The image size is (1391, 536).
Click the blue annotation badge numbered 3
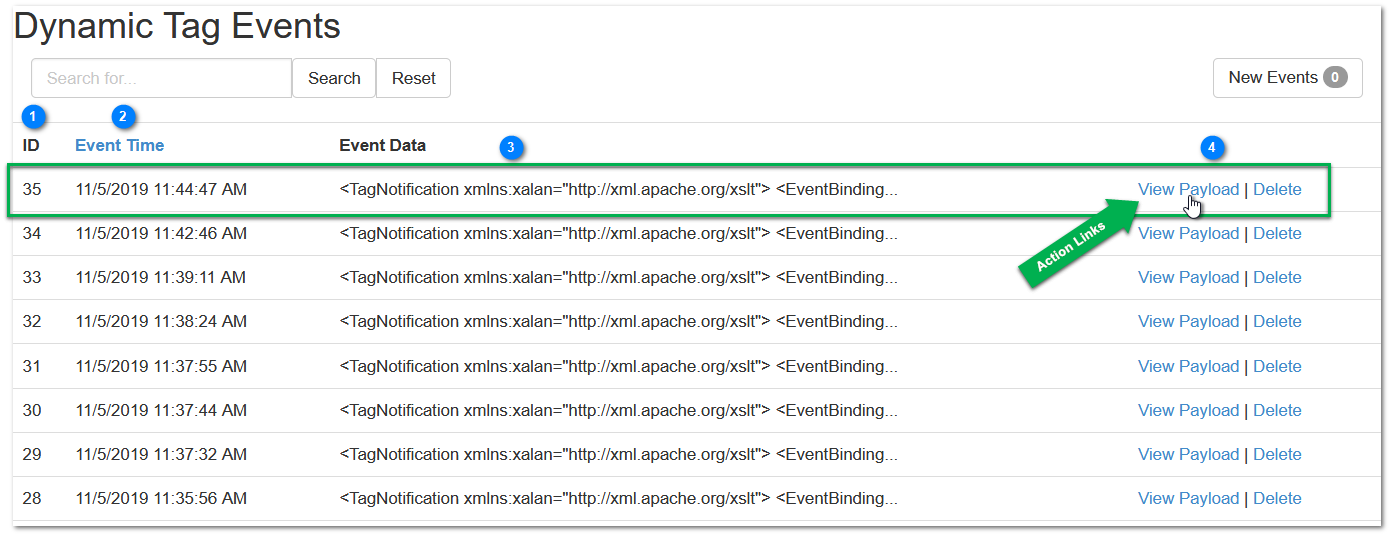[x=511, y=148]
